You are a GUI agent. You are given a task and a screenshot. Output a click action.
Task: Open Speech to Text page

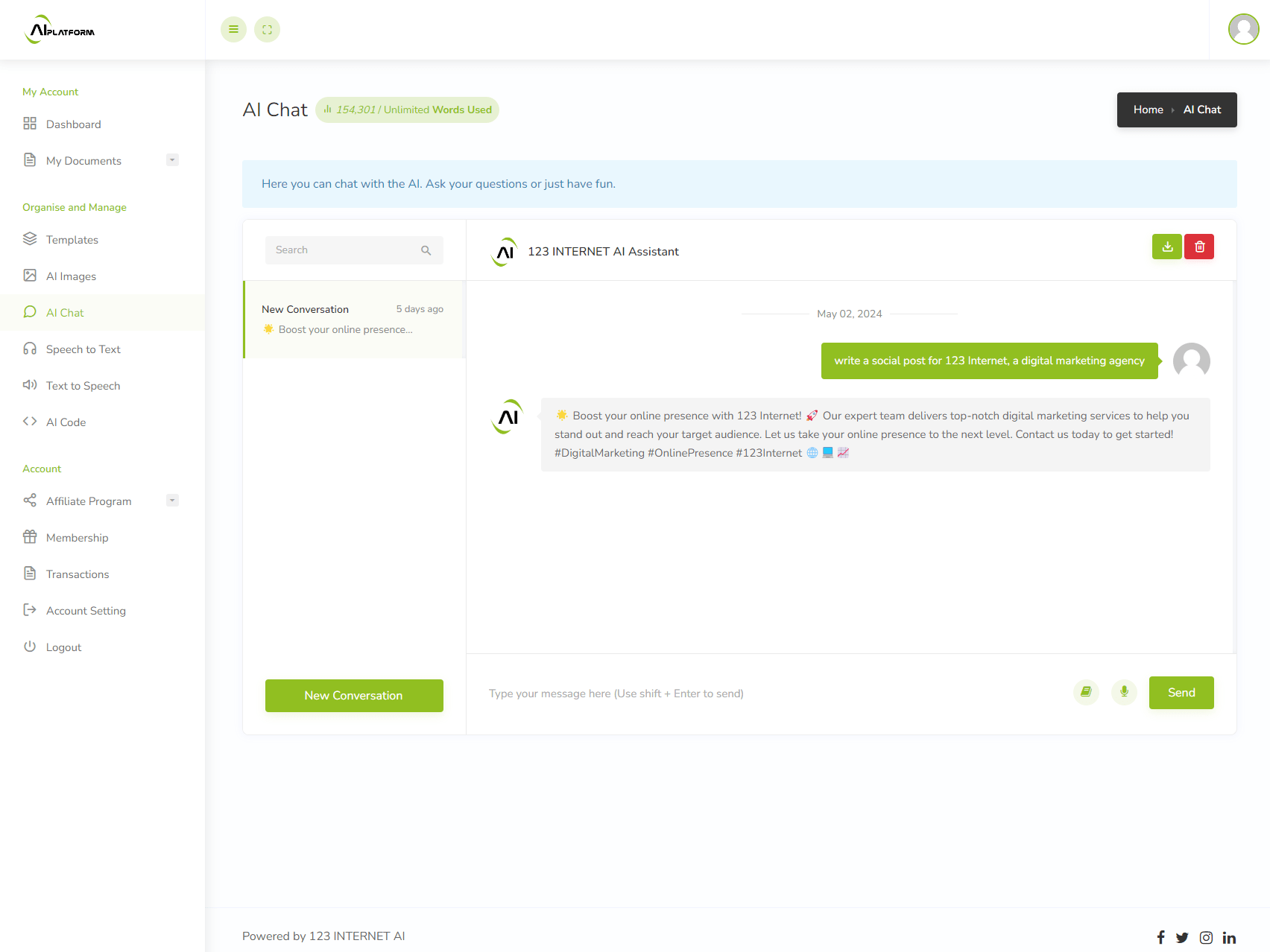[83, 349]
